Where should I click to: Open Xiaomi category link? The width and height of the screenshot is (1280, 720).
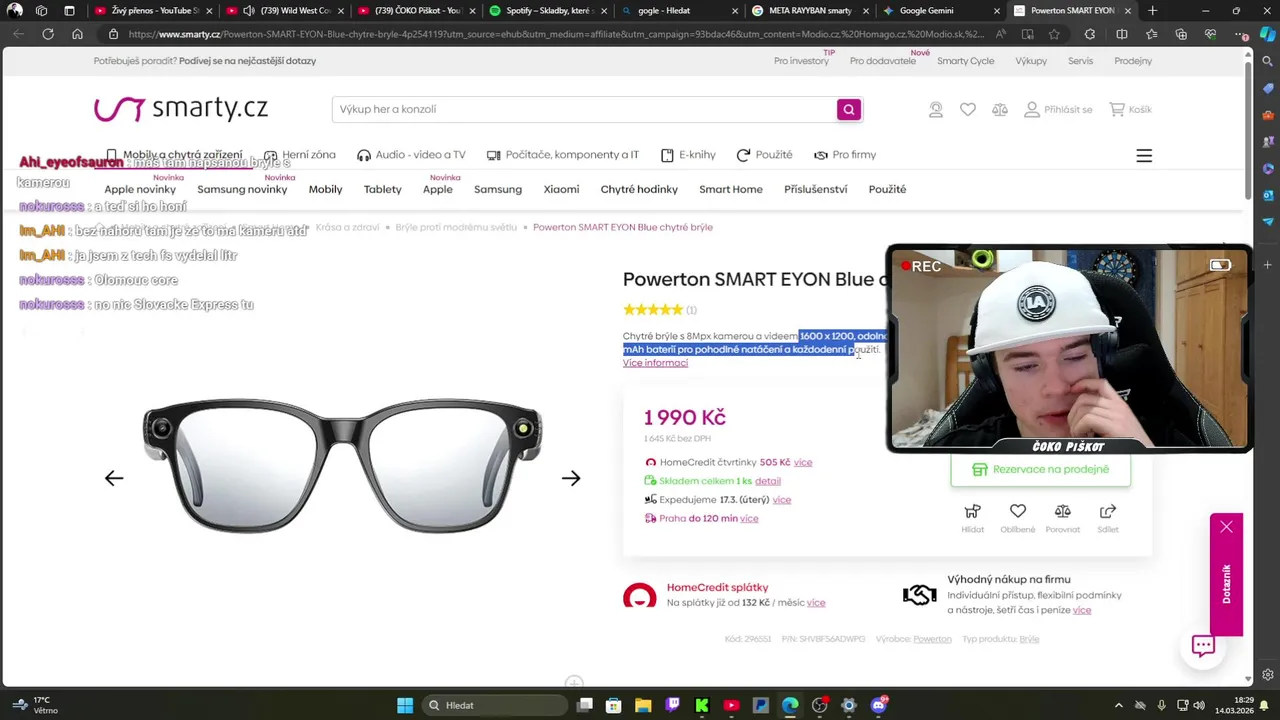[561, 189]
